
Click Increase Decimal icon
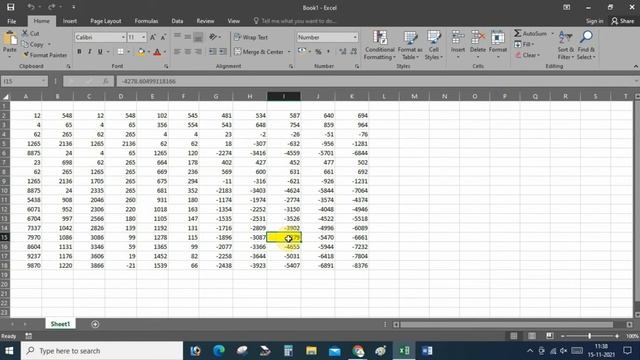[343, 52]
